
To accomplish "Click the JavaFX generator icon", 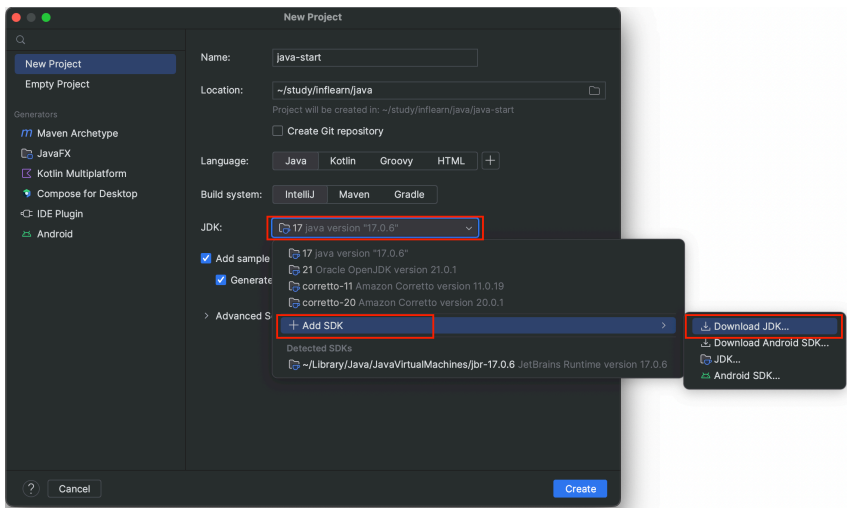I will tap(26, 154).
